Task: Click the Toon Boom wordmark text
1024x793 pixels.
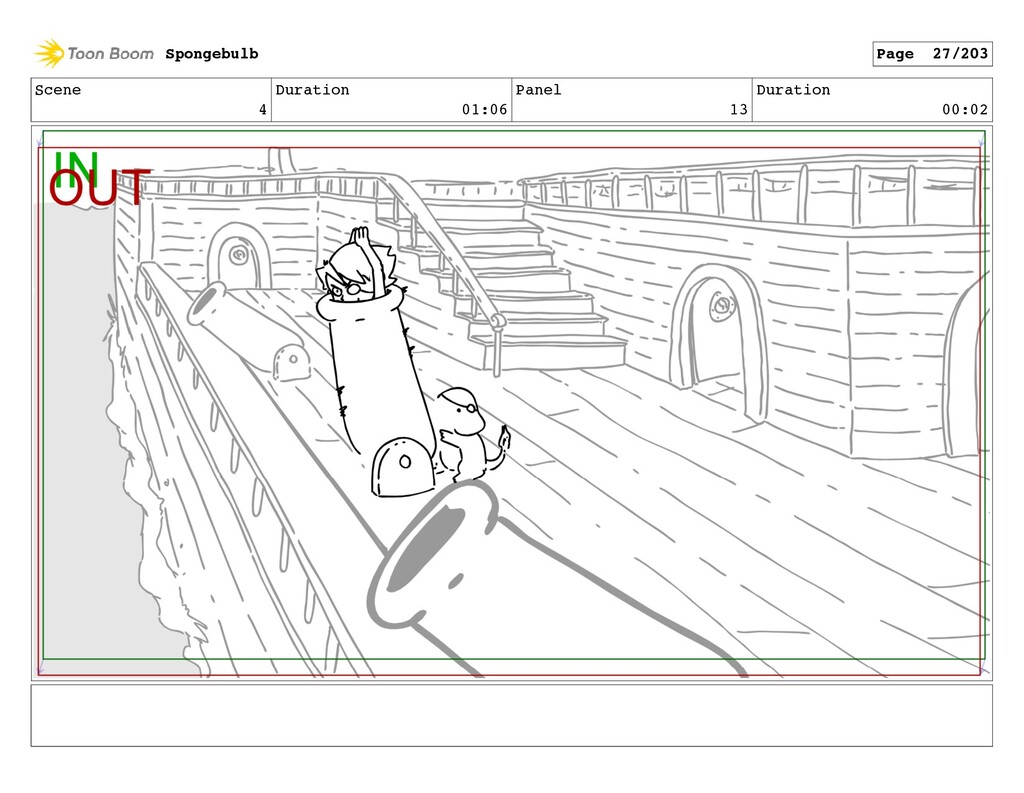Action: coord(110,54)
